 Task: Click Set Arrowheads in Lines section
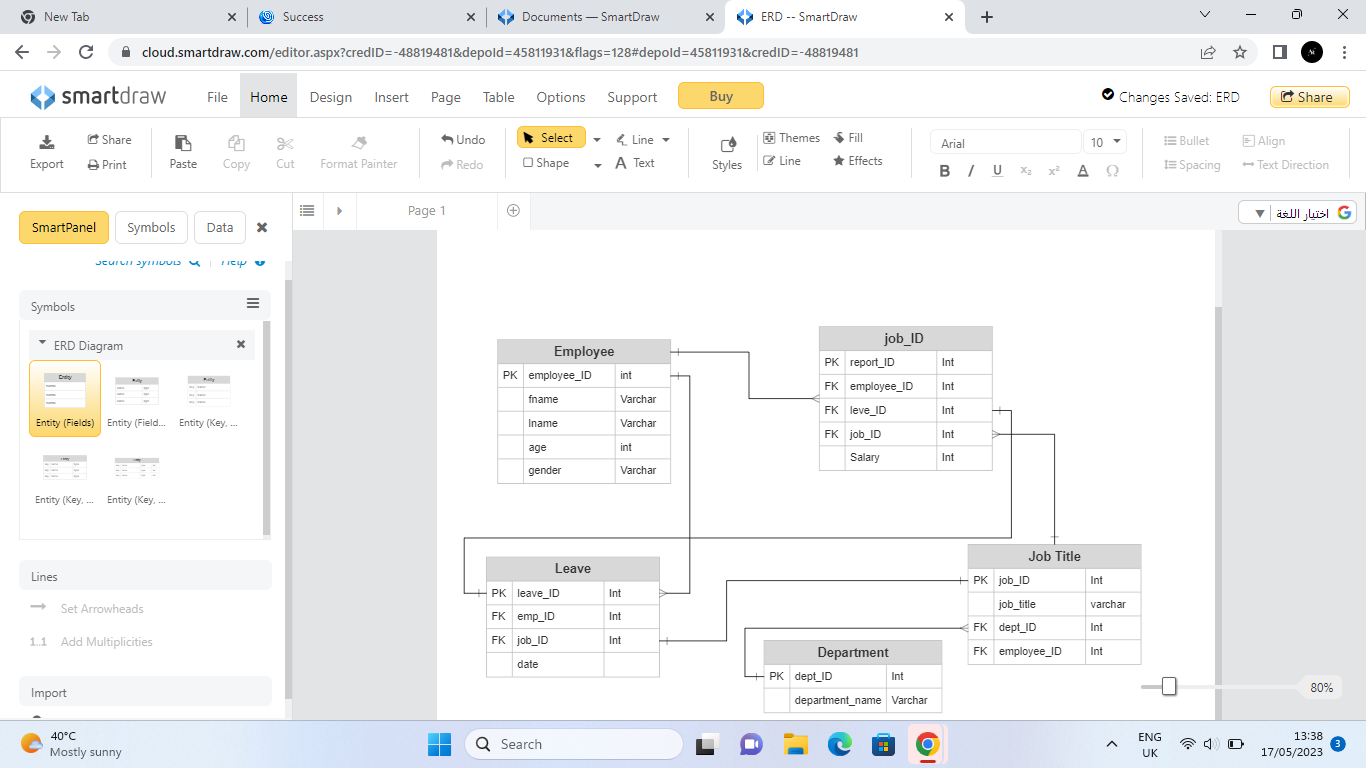(102, 609)
